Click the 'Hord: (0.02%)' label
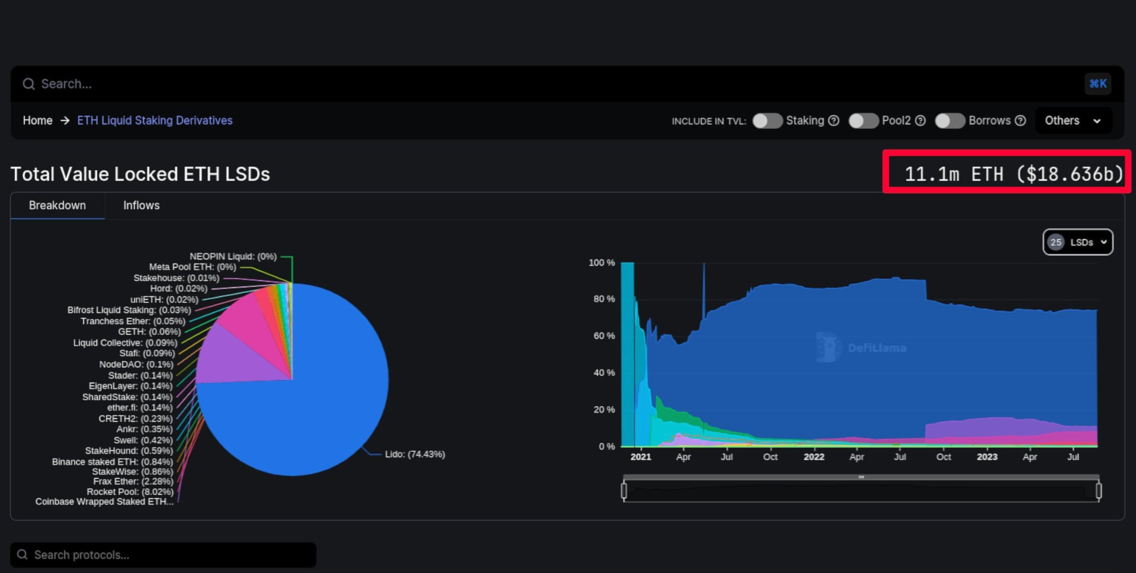The height and width of the screenshot is (573, 1136). 179,288
